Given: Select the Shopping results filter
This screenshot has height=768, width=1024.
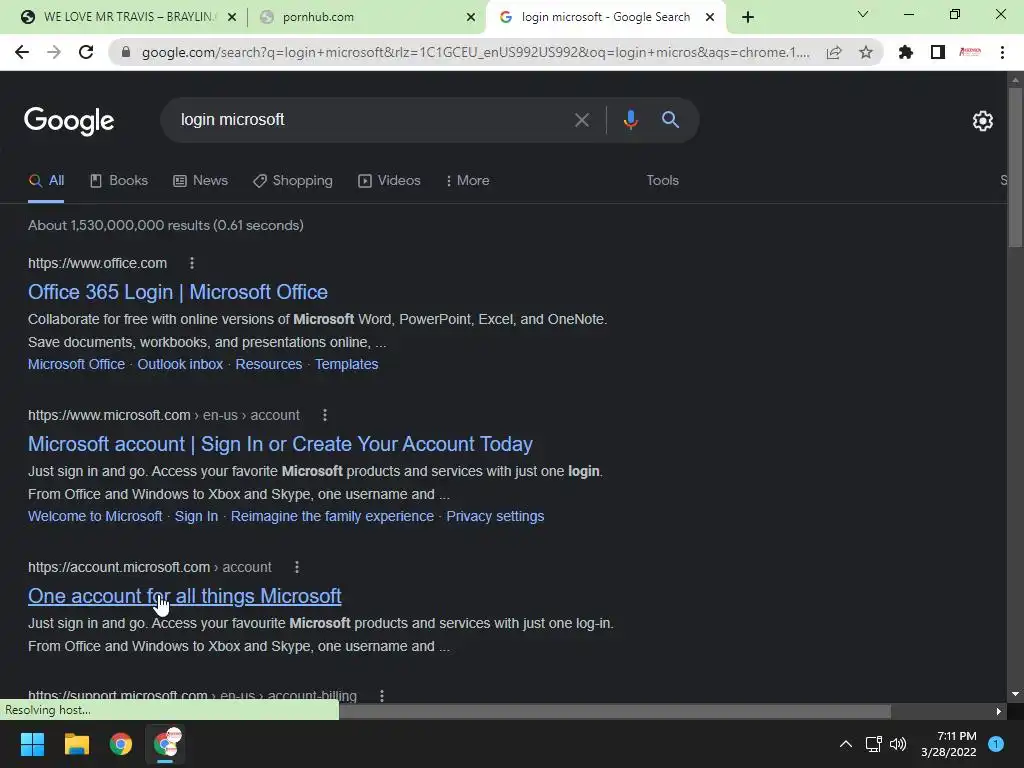Looking at the screenshot, I should [293, 181].
